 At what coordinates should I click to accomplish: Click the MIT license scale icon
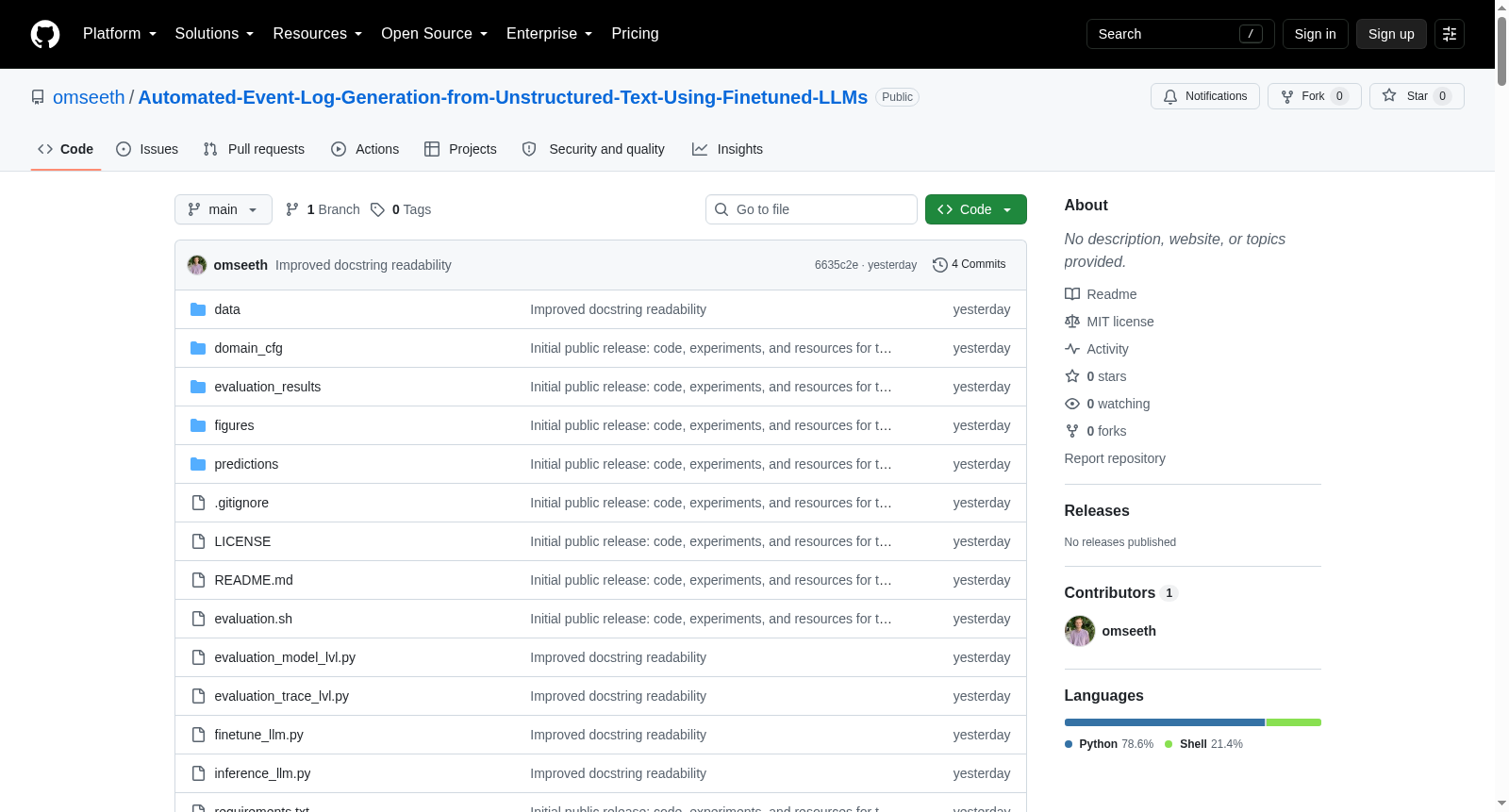[1072, 322]
